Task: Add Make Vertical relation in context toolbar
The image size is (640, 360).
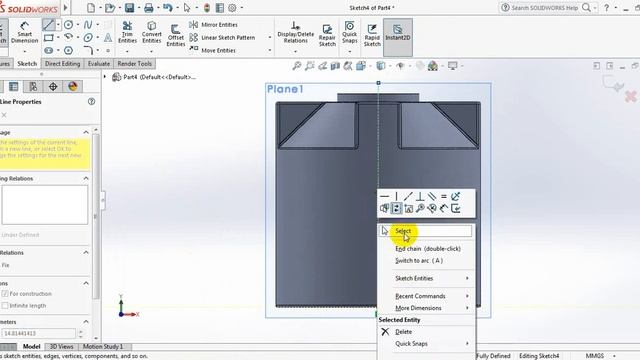Action: (396, 196)
